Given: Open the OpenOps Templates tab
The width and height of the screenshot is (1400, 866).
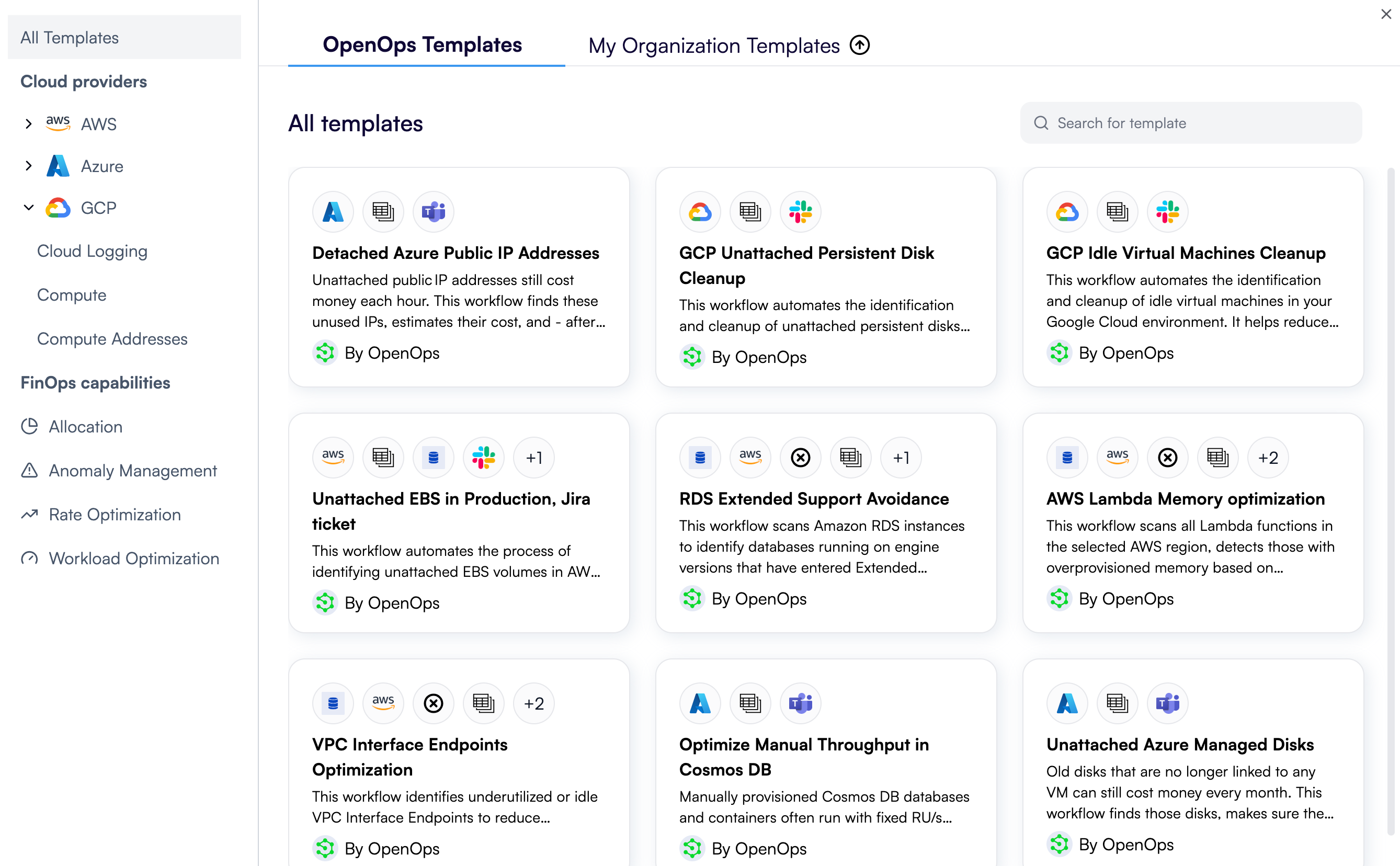Looking at the screenshot, I should 423,45.
